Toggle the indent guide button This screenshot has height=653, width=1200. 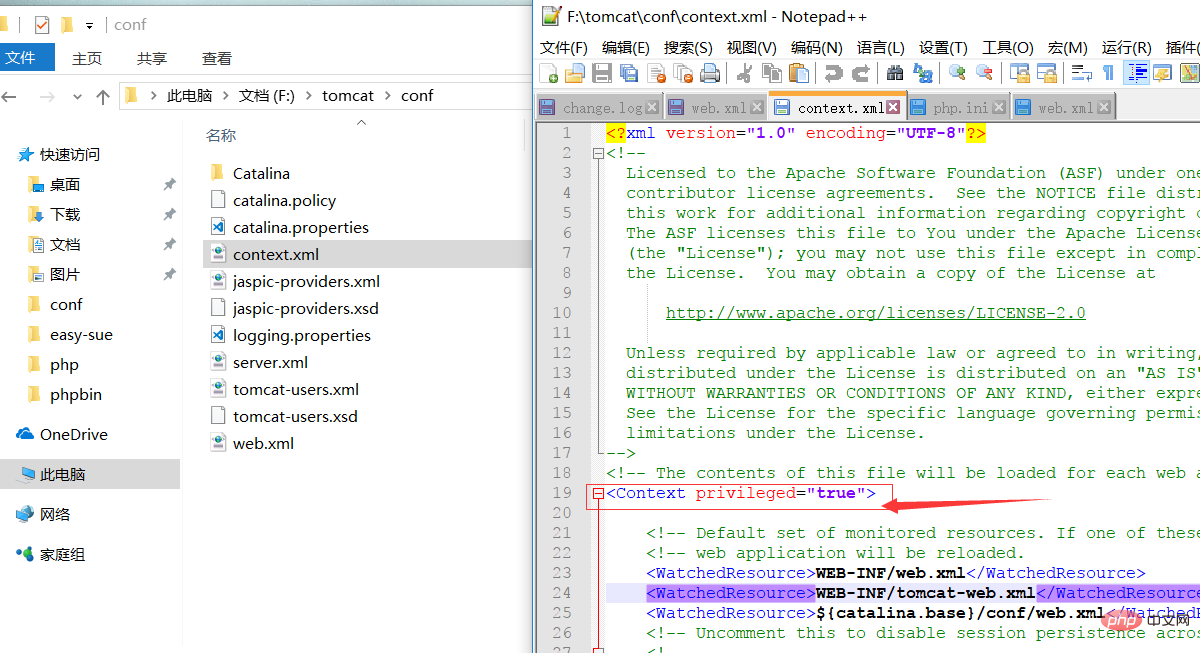[1136, 72]
